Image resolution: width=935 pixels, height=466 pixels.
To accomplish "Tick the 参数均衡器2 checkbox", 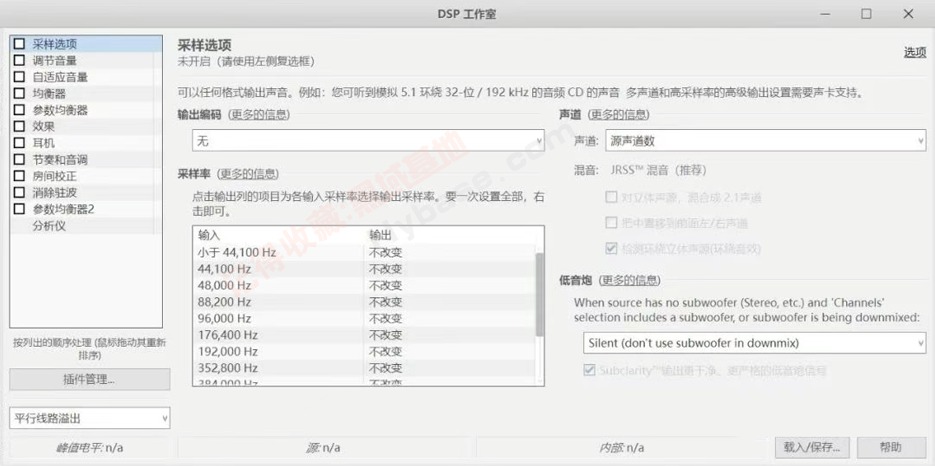I will 20,209.
